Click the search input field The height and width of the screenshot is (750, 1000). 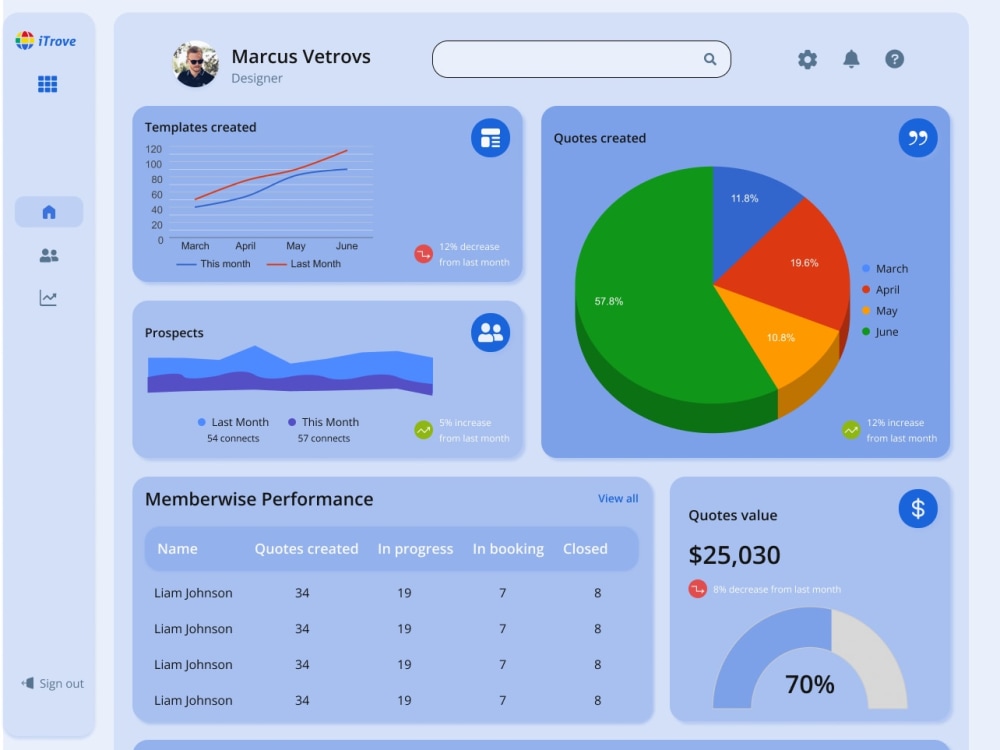(x=581, y=59)
